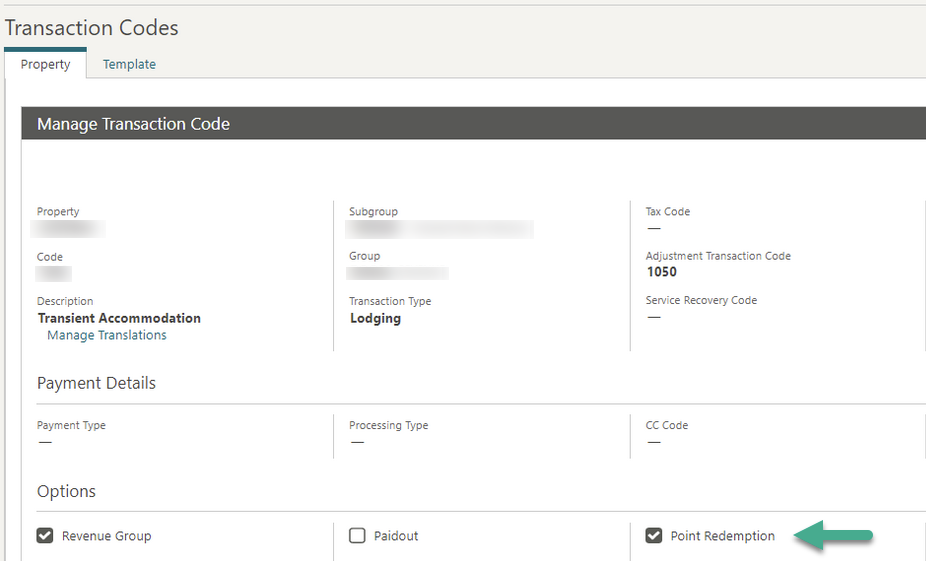Switch to the Property tab
Viewport: 926px width, 561px height.
click(x=45, y=64)
